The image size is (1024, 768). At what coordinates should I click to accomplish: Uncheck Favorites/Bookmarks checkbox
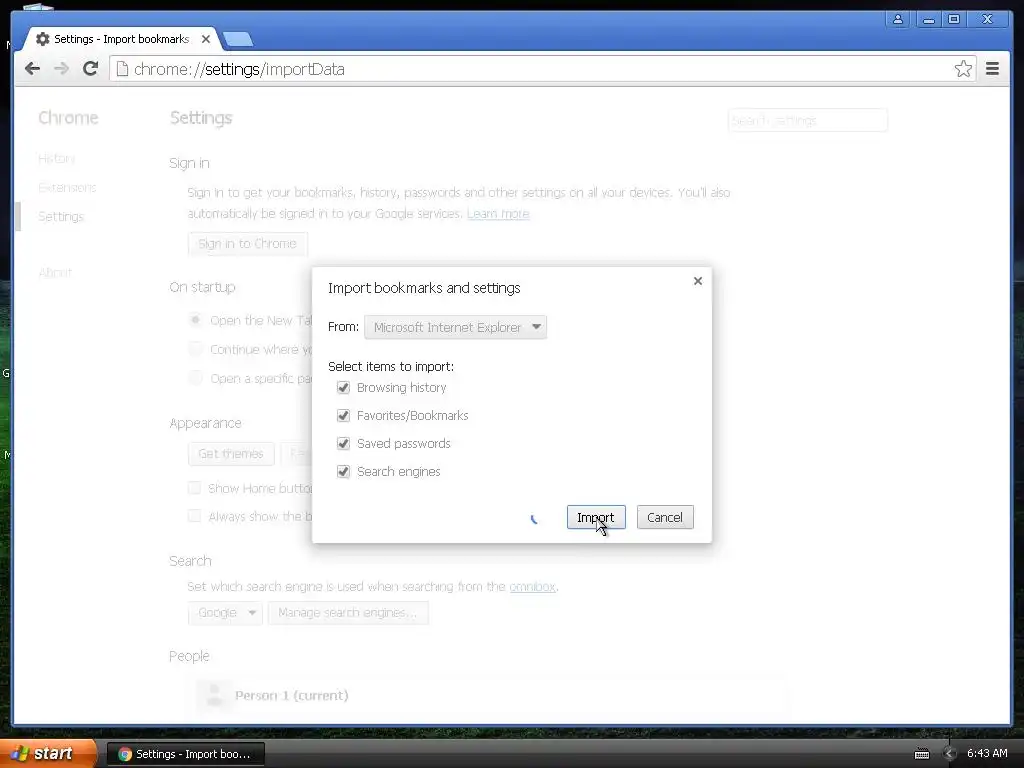point(344,415)
